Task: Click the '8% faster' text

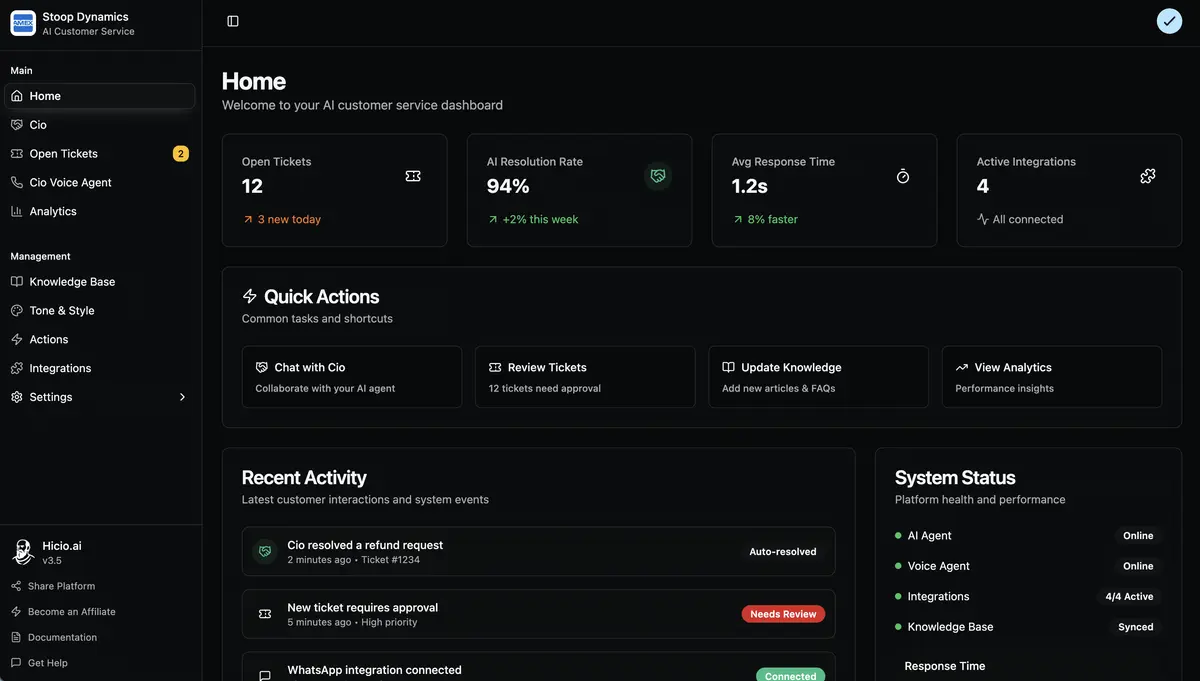Action: point(773,219)
